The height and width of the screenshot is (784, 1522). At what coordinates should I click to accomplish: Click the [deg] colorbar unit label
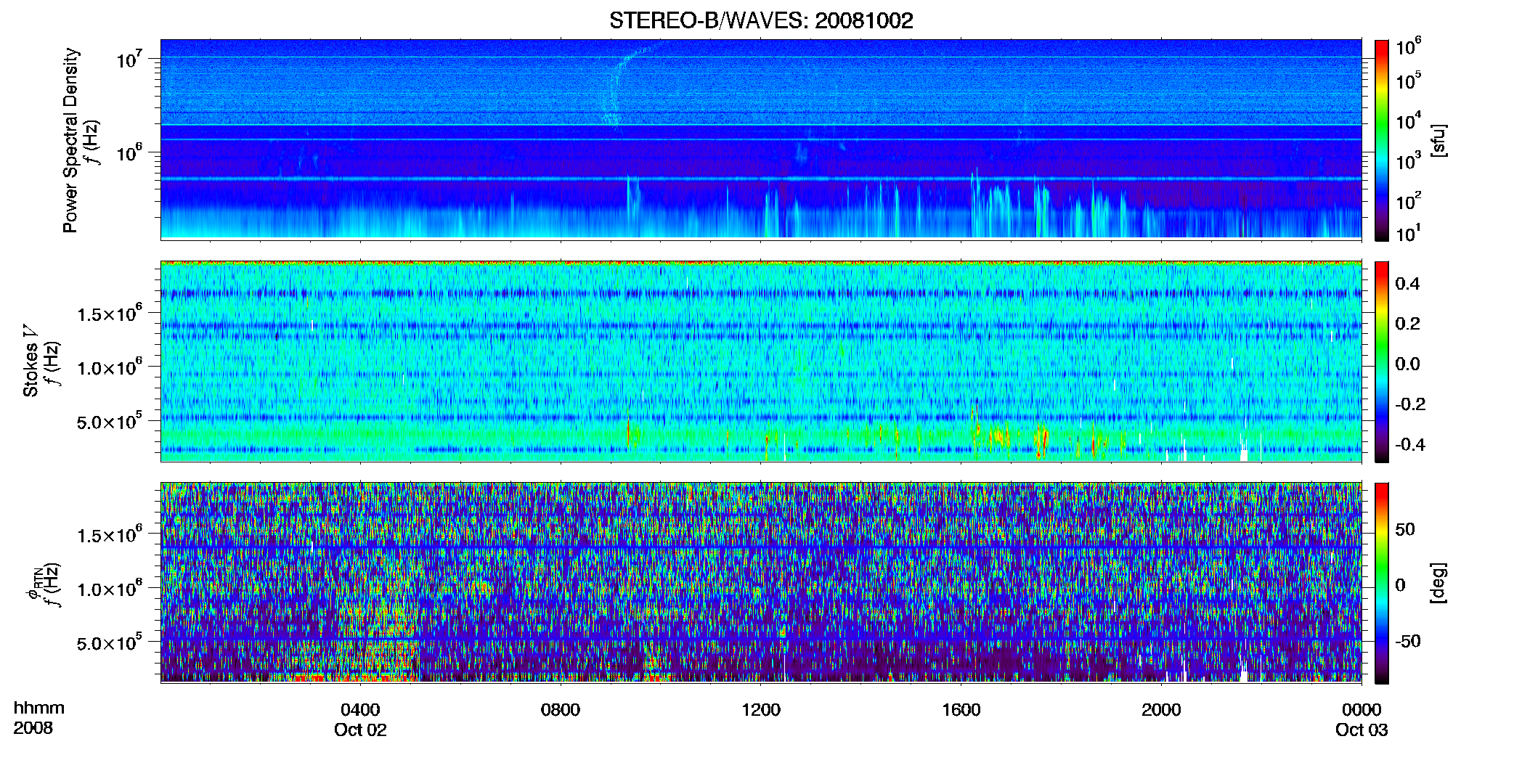[1438, 583]
